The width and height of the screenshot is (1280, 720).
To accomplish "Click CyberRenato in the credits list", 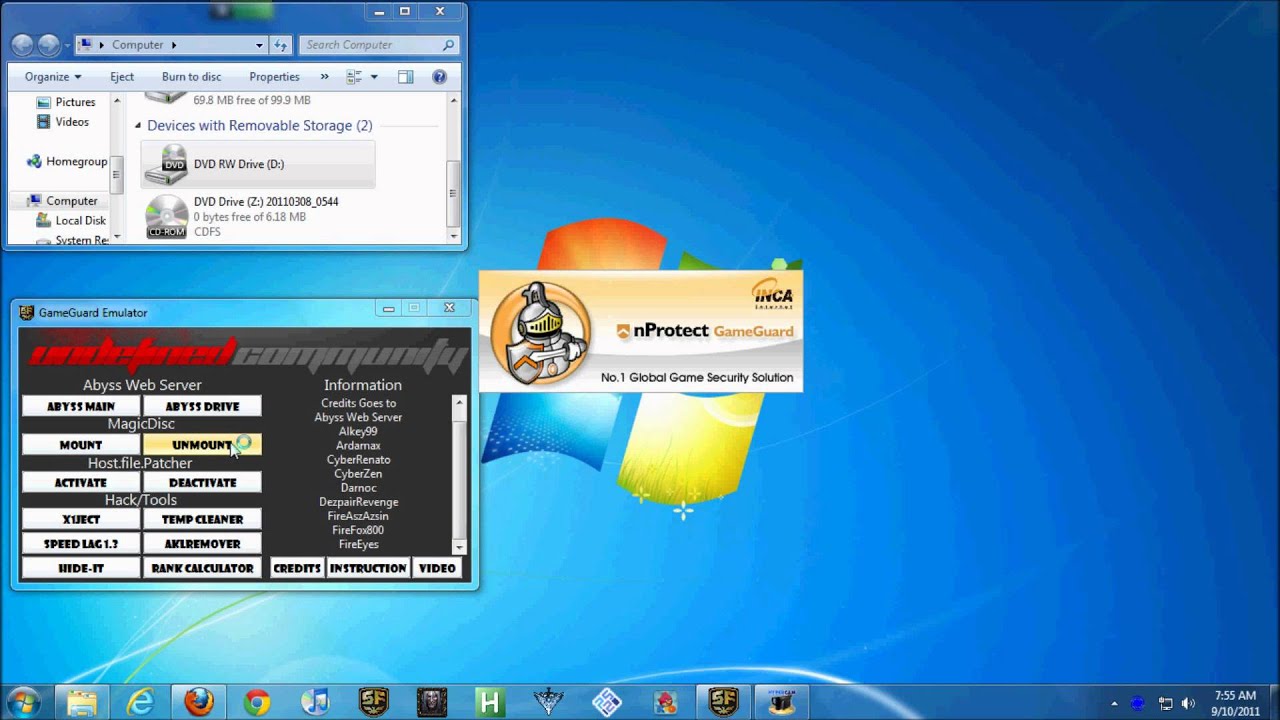I will pos(358,460).
